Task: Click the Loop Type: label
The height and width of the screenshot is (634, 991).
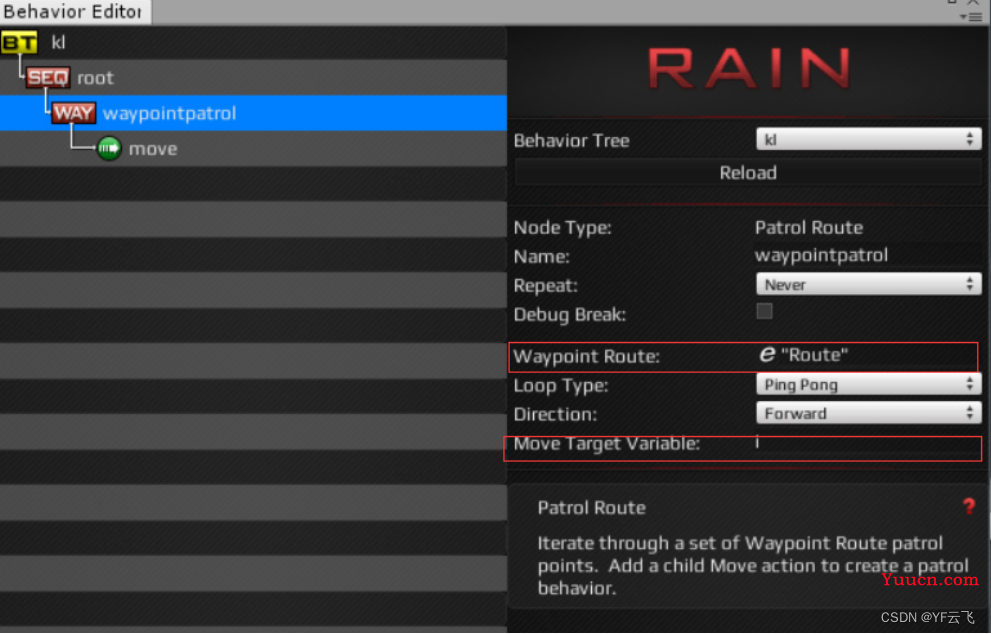Action: coord(561,386)
